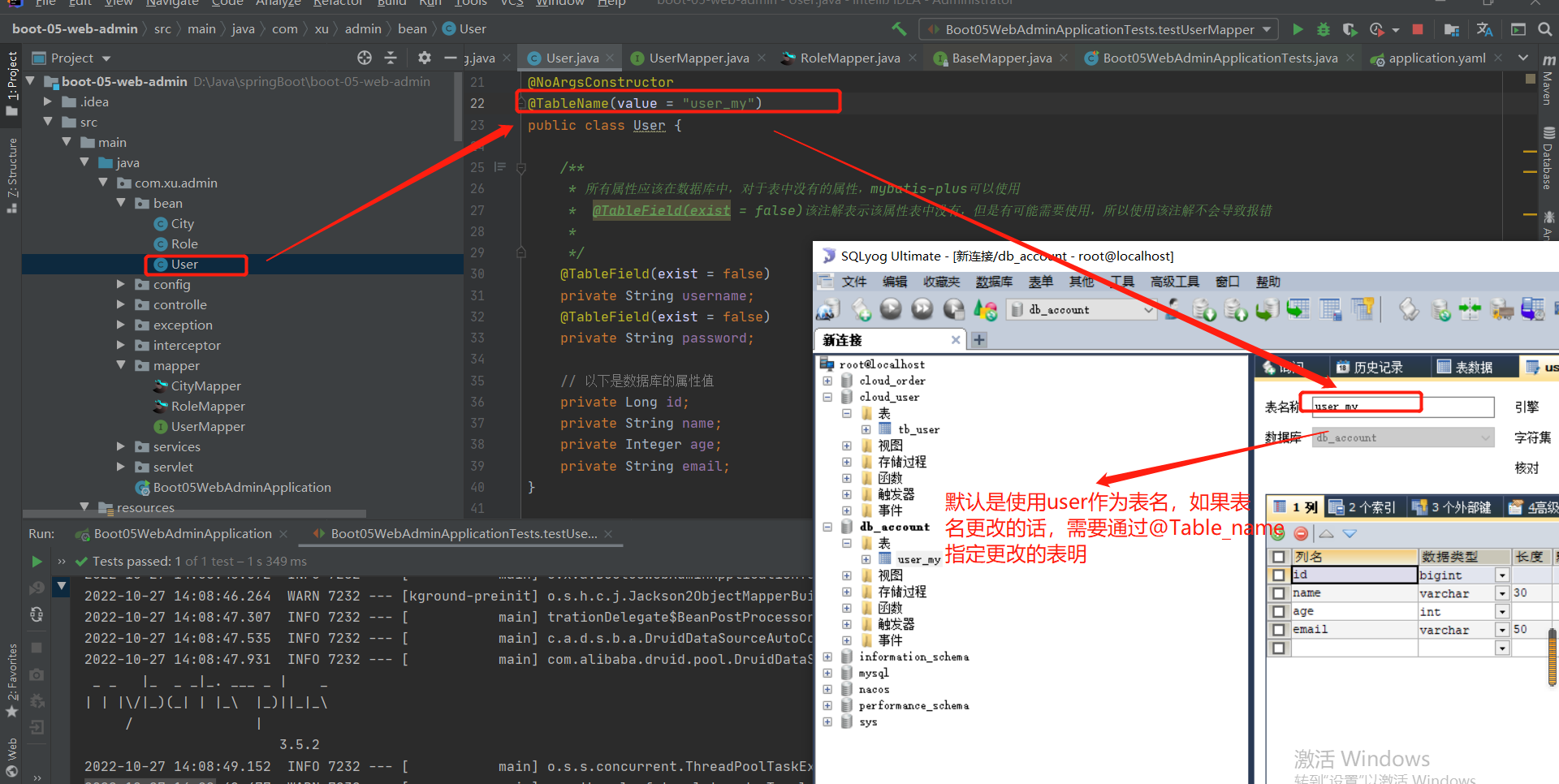Select Boot05WebAdminApplication run tab
This screenshot has width=1559, height=784.
(x=183, y=533)
